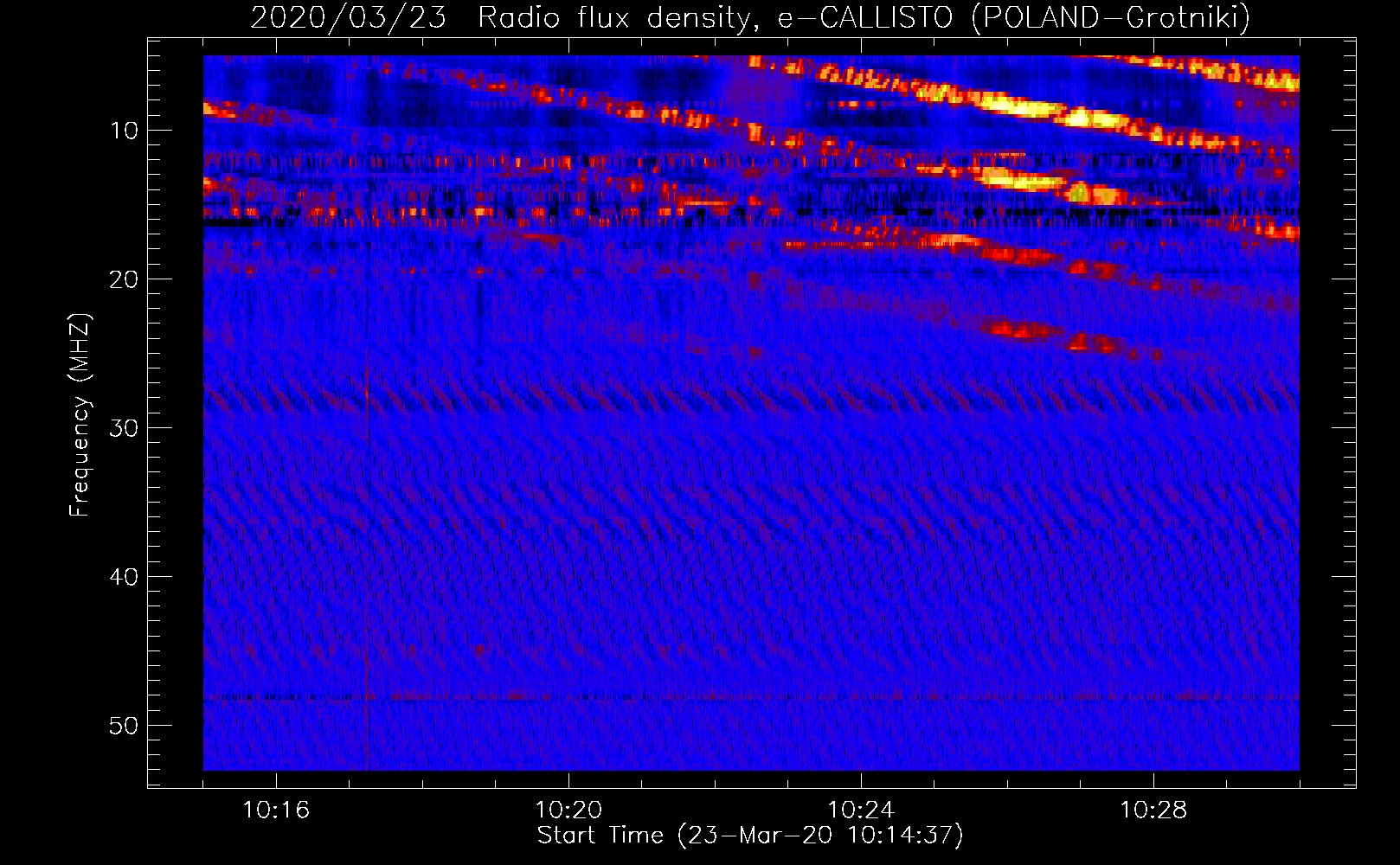Click the 10:28 time tick label
Screen dimensions: 1400x865
(x=1153, y=811)
